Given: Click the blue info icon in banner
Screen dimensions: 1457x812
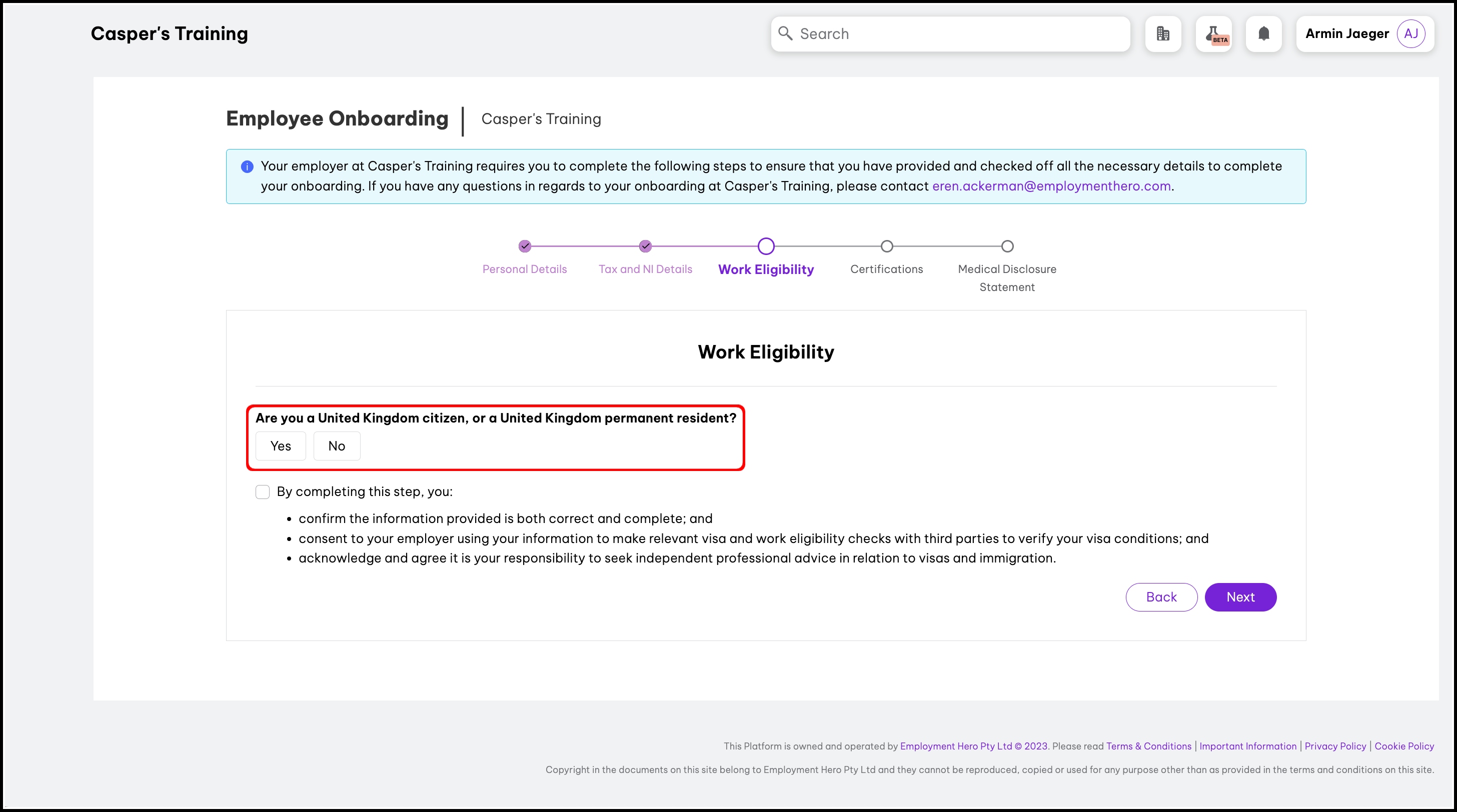Looking at the screenshot, I should pyautogui.click(x=247, y=167).
